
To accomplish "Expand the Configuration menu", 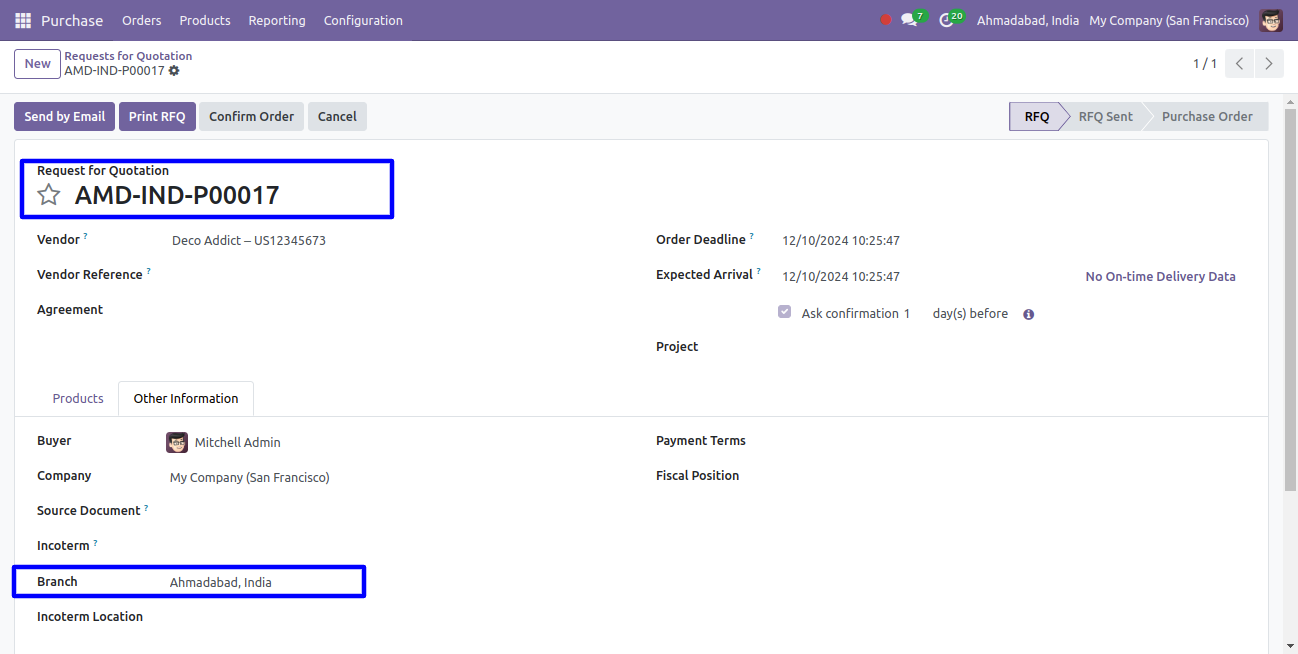I will point(363,20).
